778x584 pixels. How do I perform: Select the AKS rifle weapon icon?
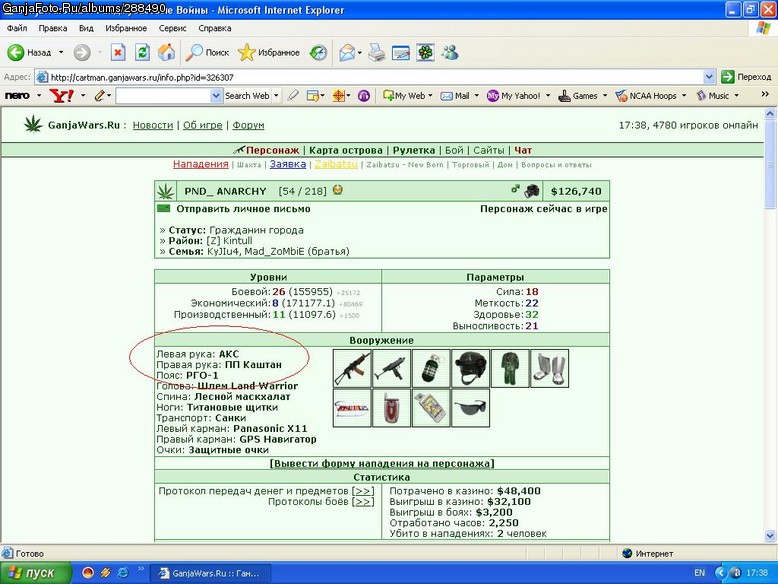[352, 368]
